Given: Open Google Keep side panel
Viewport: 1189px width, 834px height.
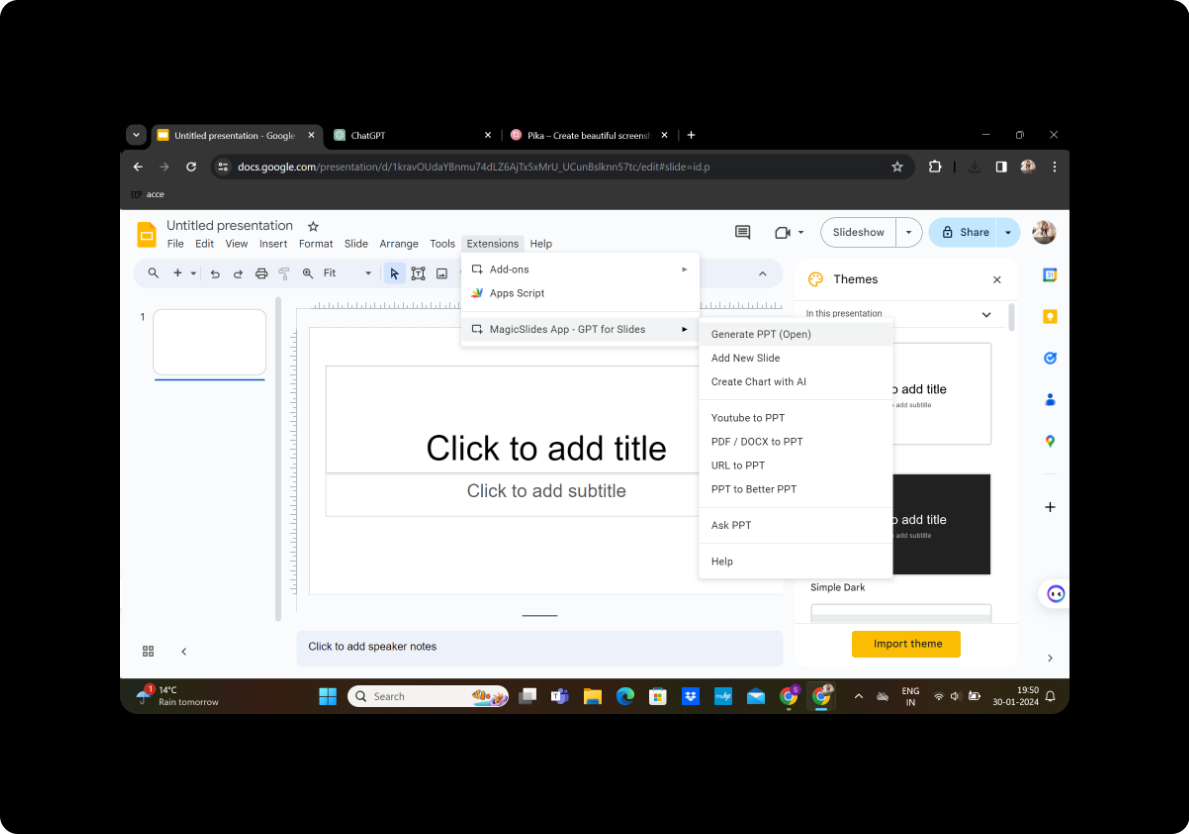Looking at the screenshot, I should tap(1050, 316).
